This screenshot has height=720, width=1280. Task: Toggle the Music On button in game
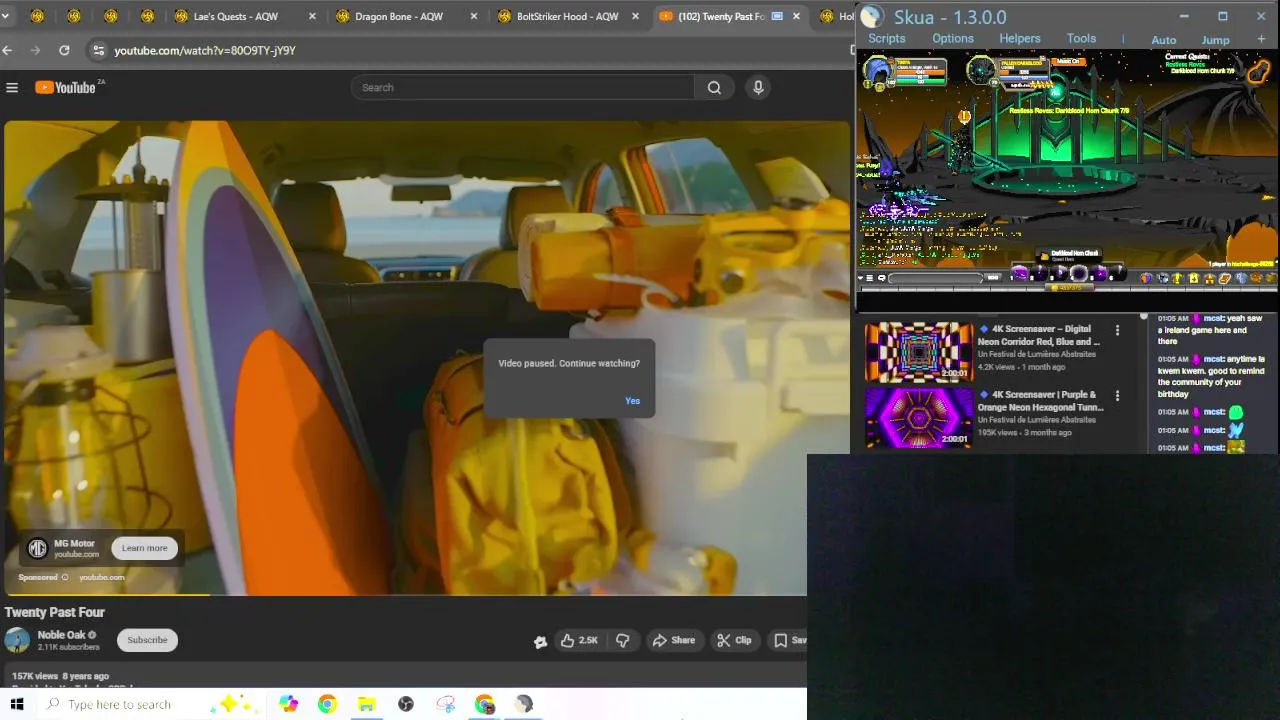pos(1069,62)
